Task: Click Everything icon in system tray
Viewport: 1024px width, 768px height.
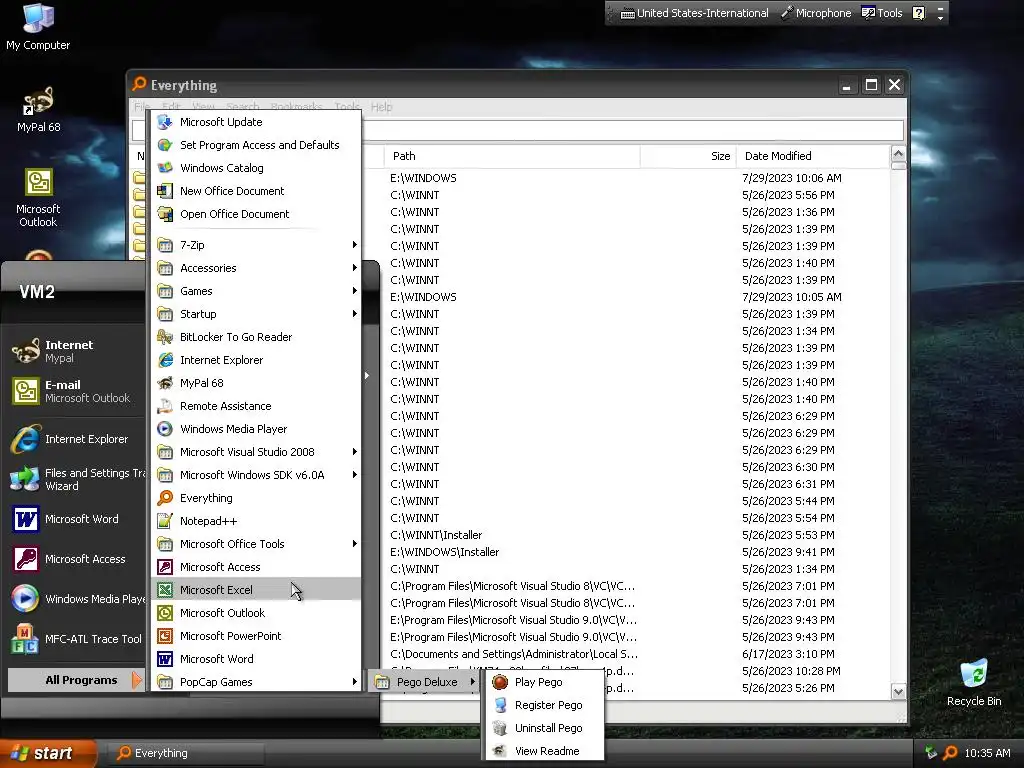Action: [951, 753]
